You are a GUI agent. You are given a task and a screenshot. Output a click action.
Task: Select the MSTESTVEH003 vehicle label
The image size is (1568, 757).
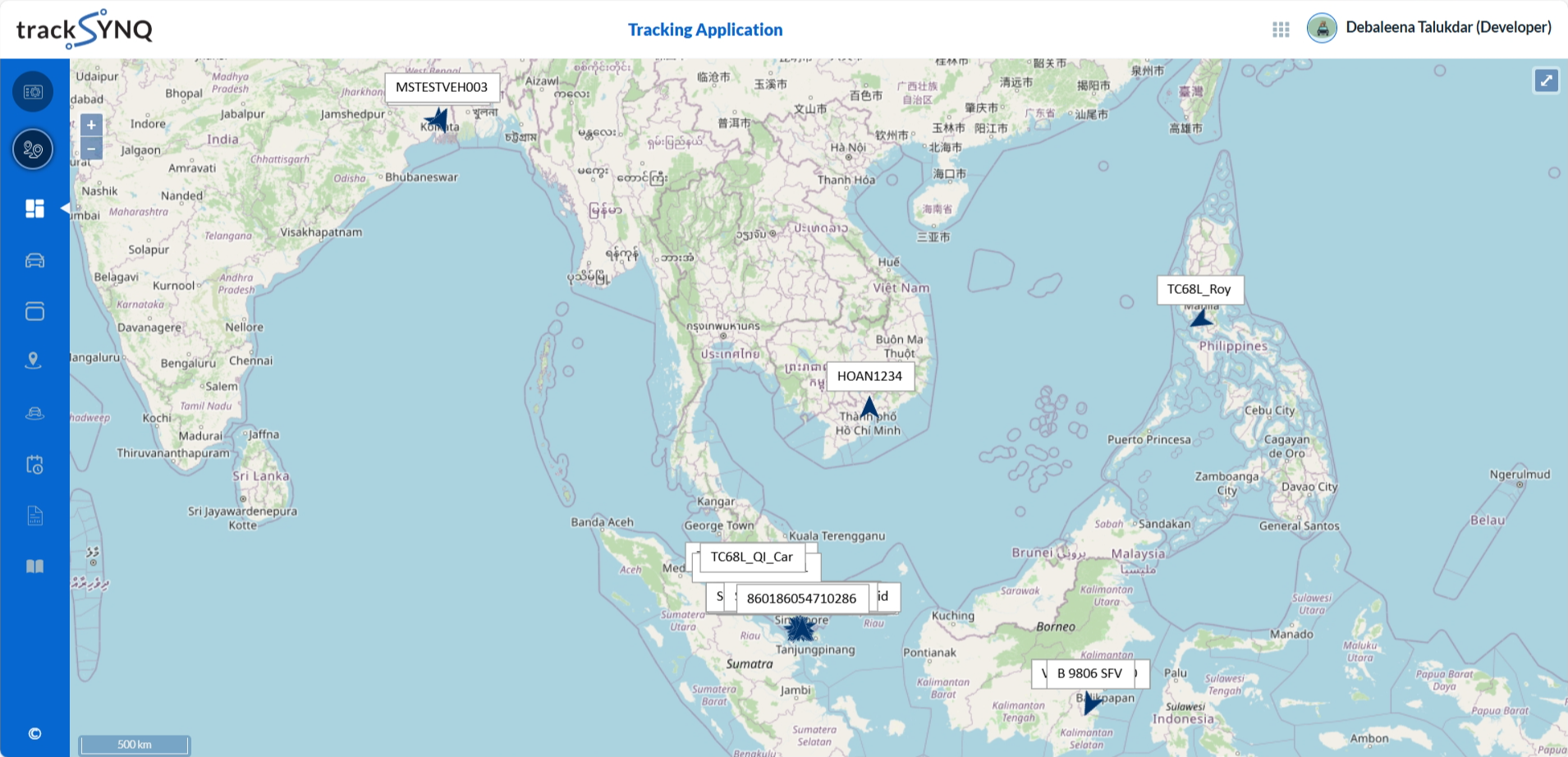442,87
